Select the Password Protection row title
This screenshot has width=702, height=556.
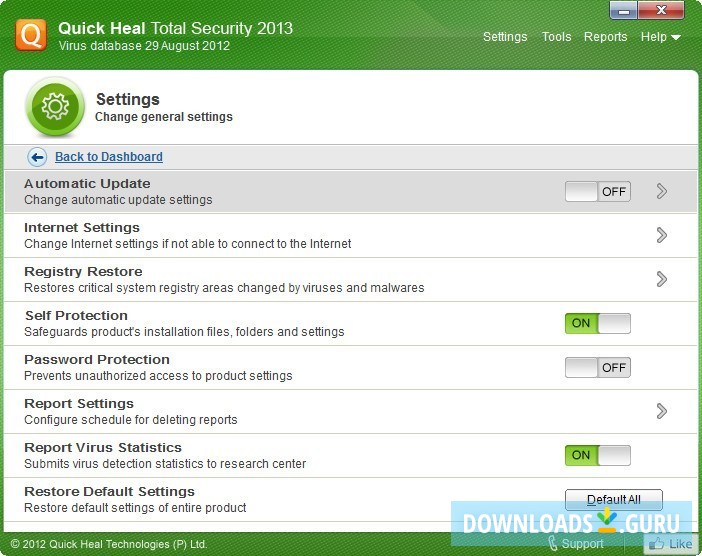coord(97,359)
